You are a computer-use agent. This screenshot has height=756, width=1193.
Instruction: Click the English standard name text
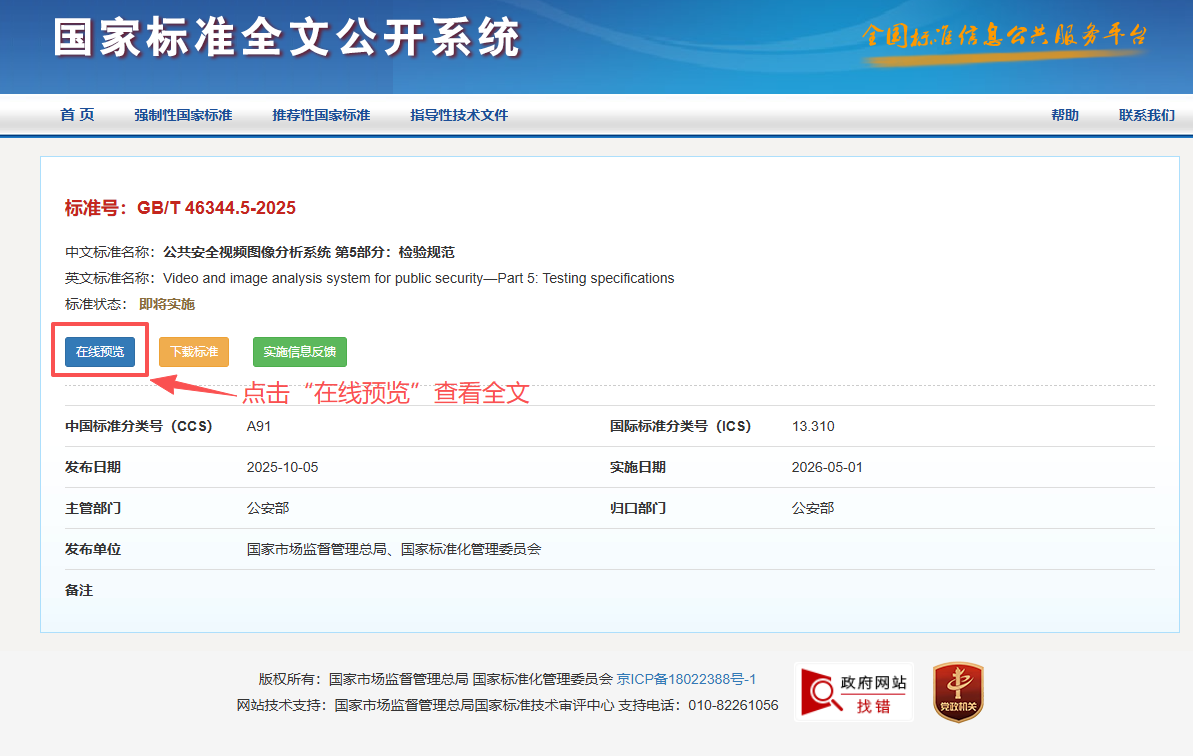(x=418, y=278)
